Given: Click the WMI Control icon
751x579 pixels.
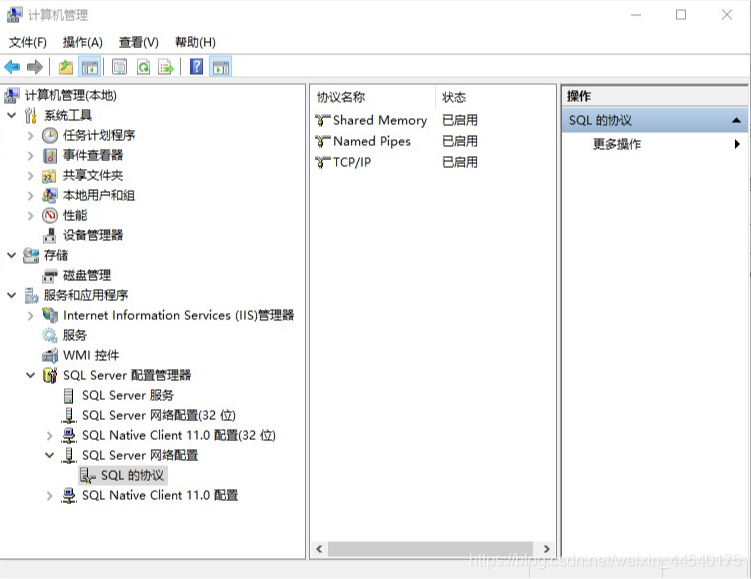Looking at the screenshot, I should tap(50, 355).
